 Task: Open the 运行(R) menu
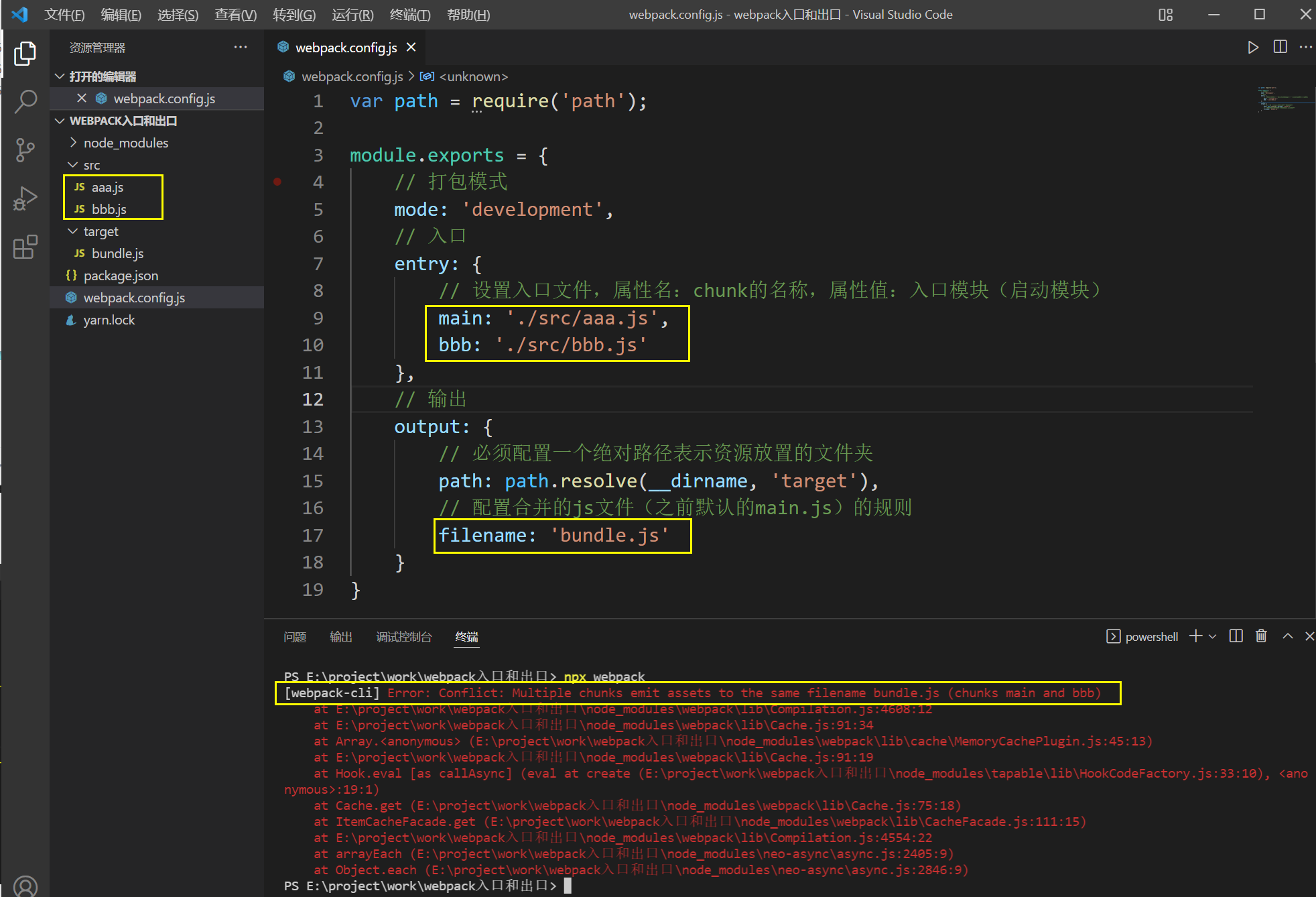(352, 15)
